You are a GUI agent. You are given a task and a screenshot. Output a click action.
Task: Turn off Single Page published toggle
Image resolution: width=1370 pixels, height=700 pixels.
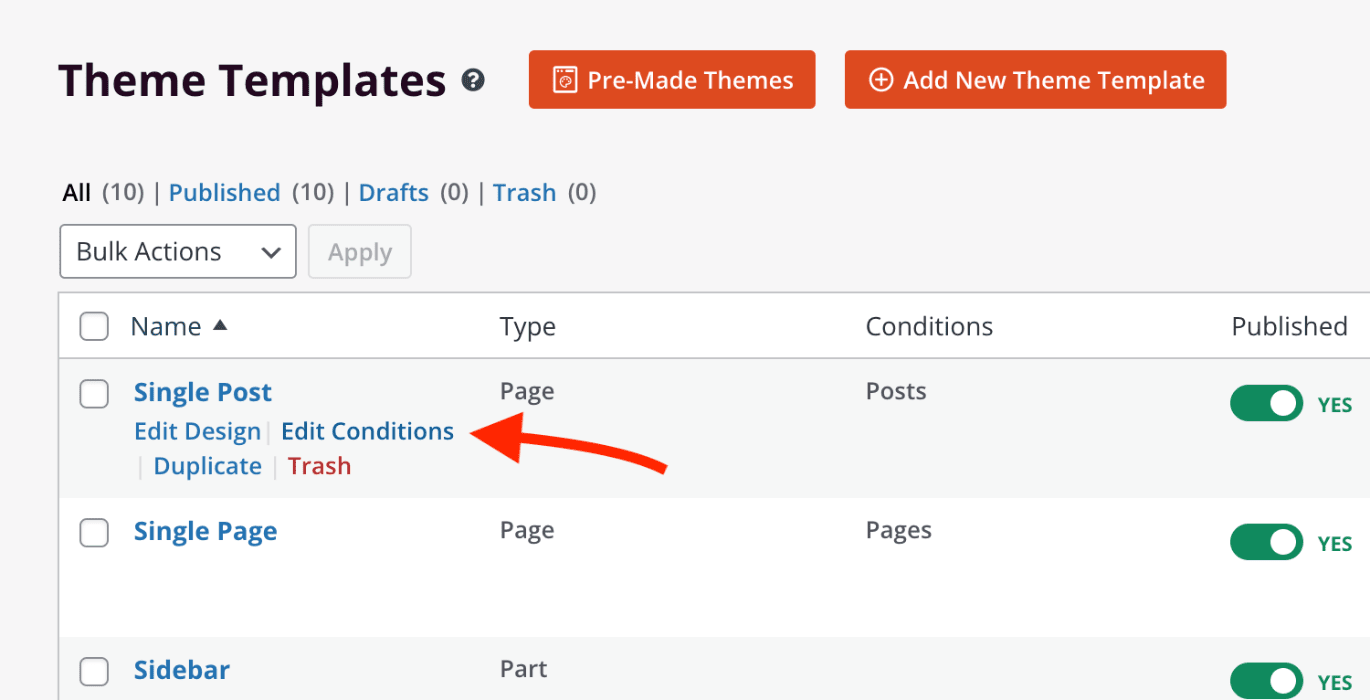(x=1266, y=543)
